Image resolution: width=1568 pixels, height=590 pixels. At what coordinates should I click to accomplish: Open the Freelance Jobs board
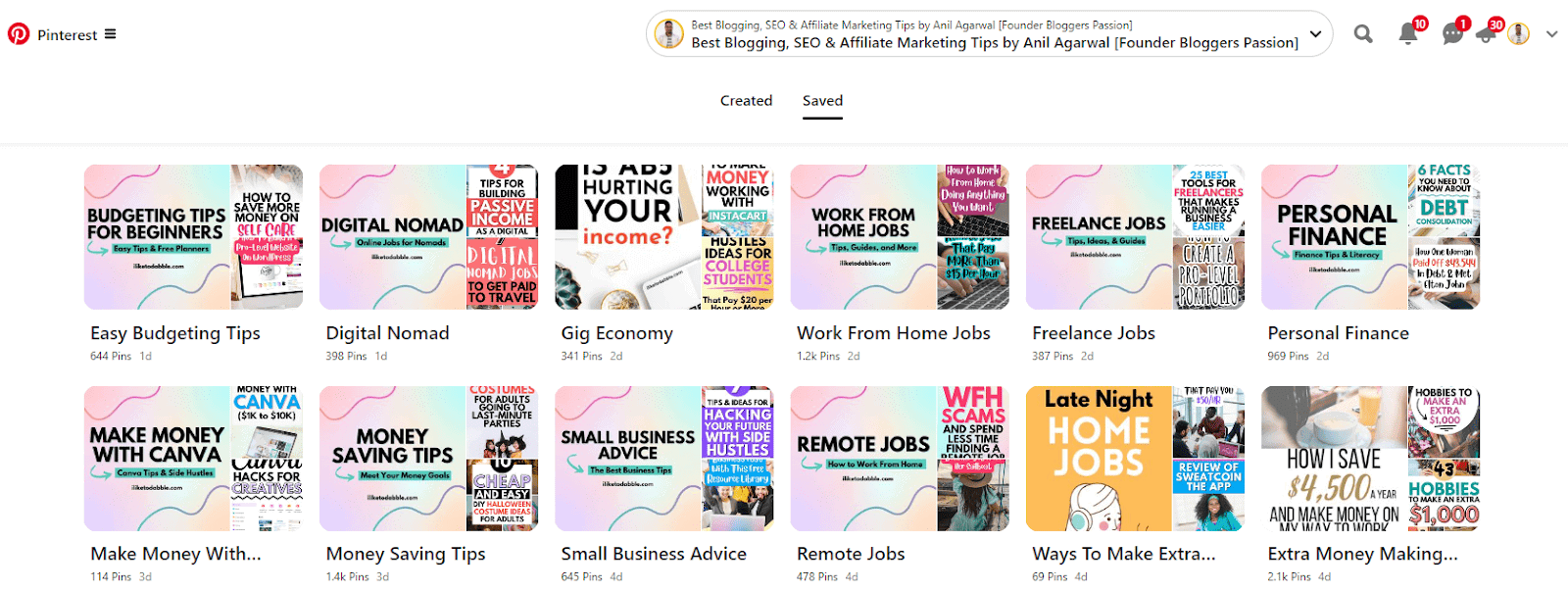click(1135, 236)
